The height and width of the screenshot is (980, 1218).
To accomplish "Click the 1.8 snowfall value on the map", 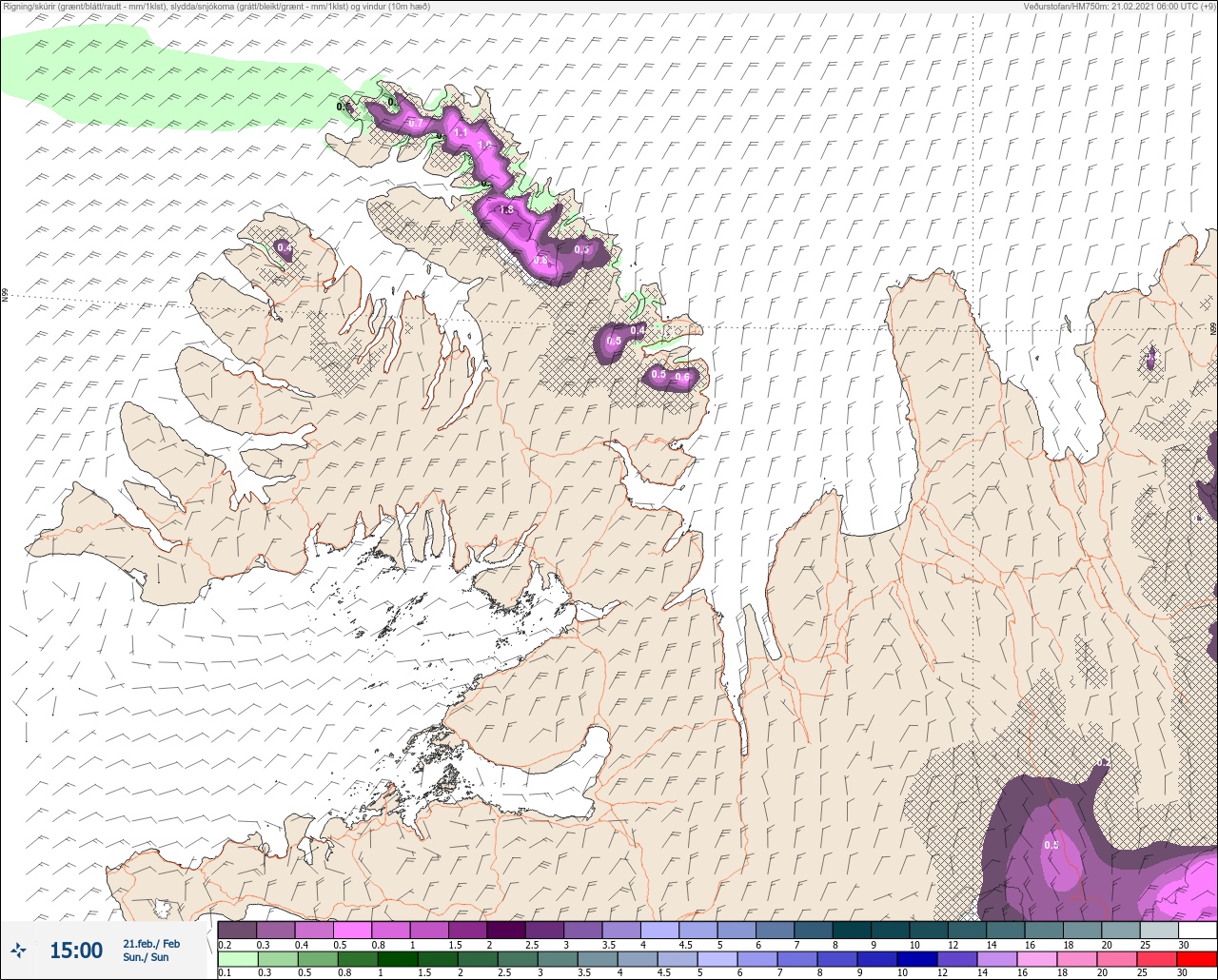I will (506, 209).
